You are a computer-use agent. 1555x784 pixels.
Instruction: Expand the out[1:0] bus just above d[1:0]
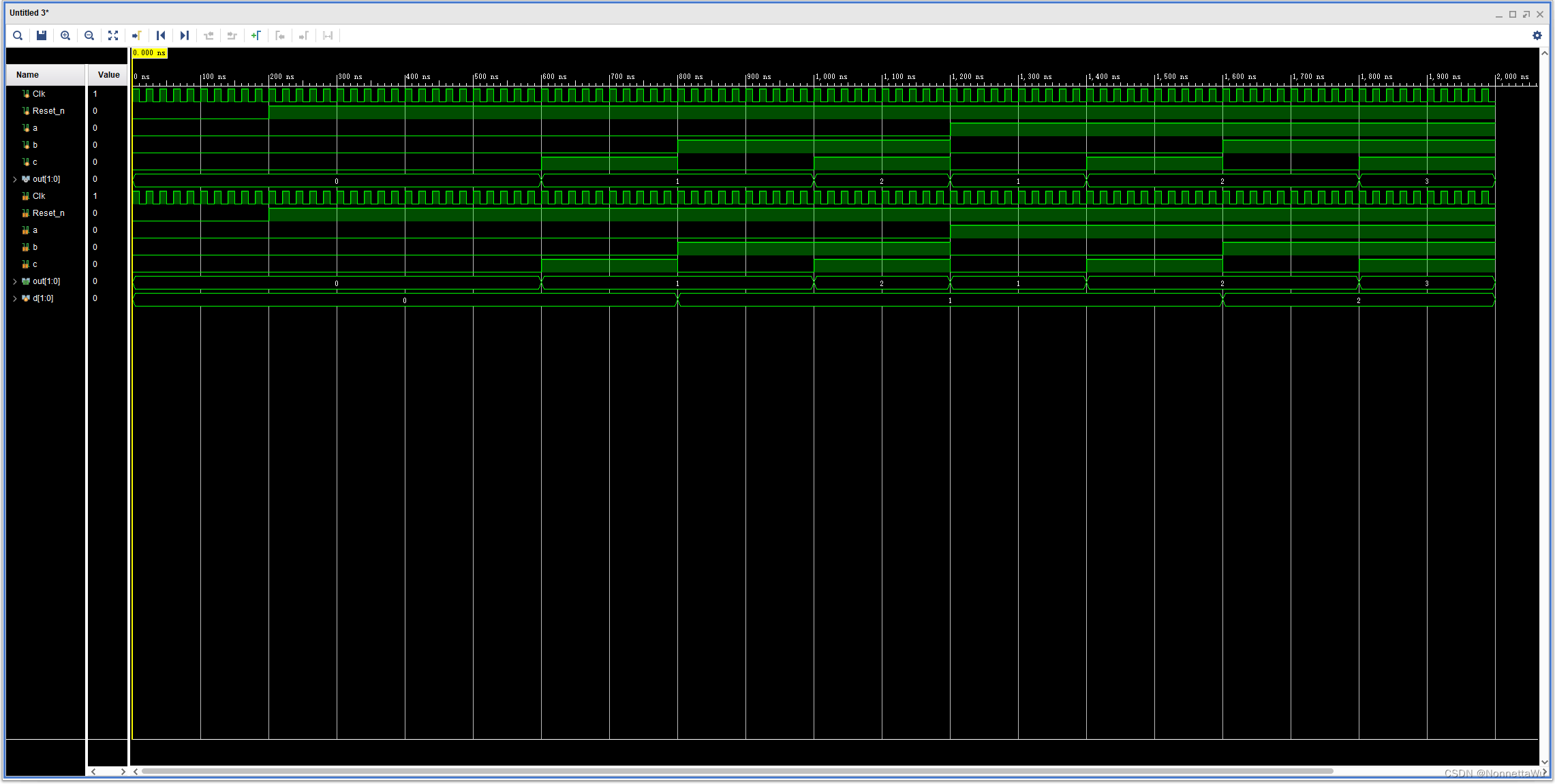coord(15,281)
